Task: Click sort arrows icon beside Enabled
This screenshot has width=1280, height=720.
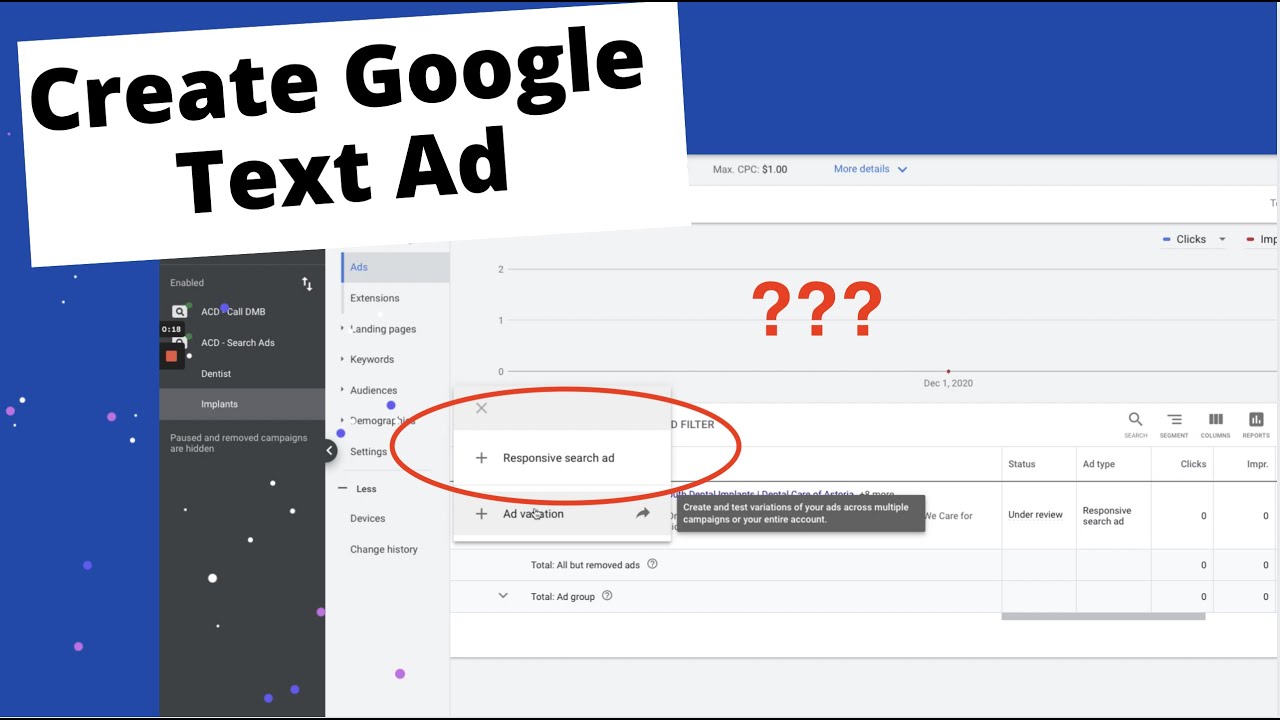Action: click(307, 284)
